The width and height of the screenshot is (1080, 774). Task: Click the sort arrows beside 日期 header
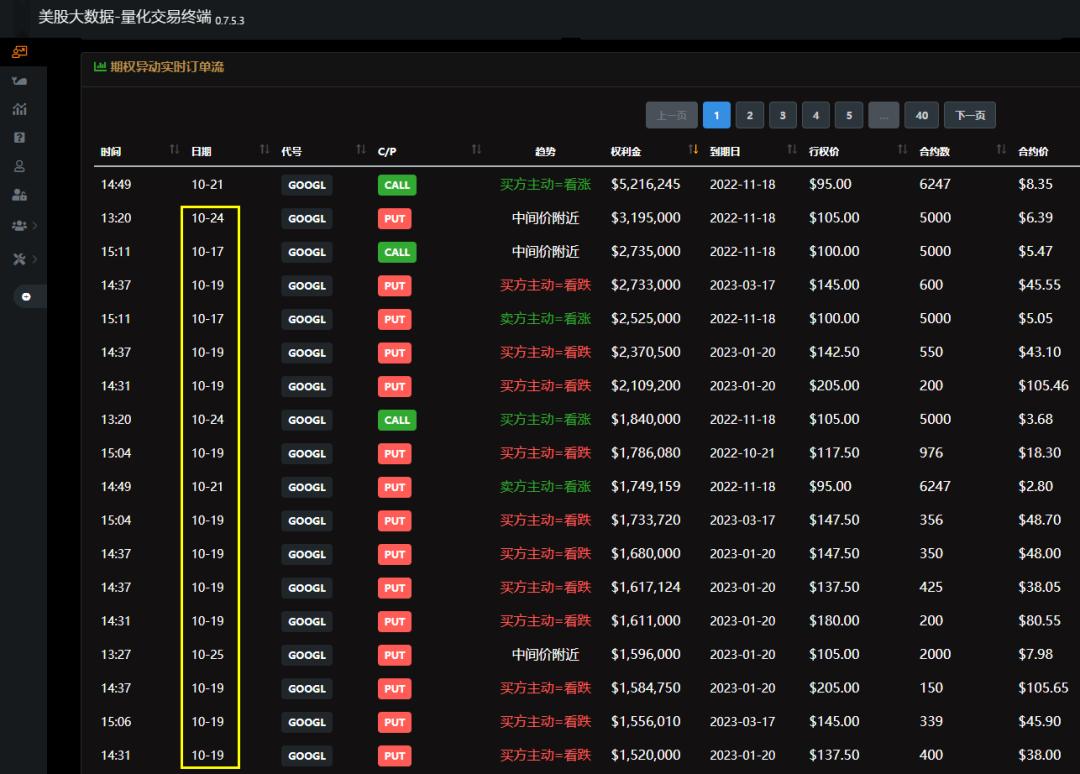[264, 149]
